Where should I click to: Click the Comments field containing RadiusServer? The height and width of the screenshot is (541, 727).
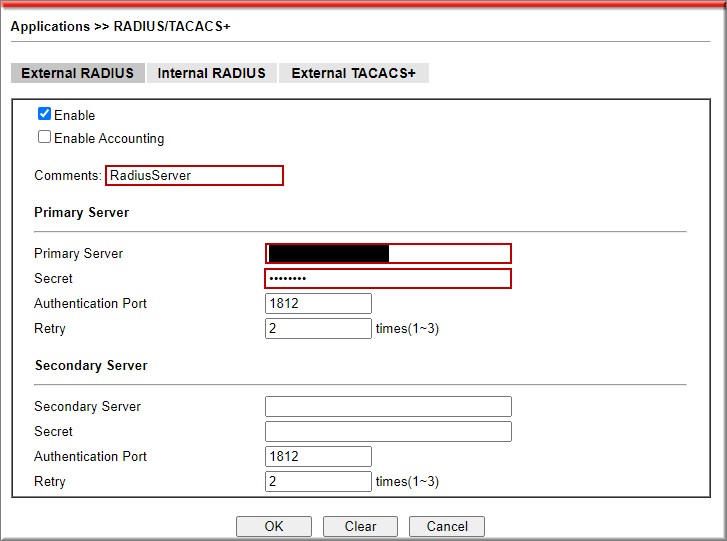194,175
